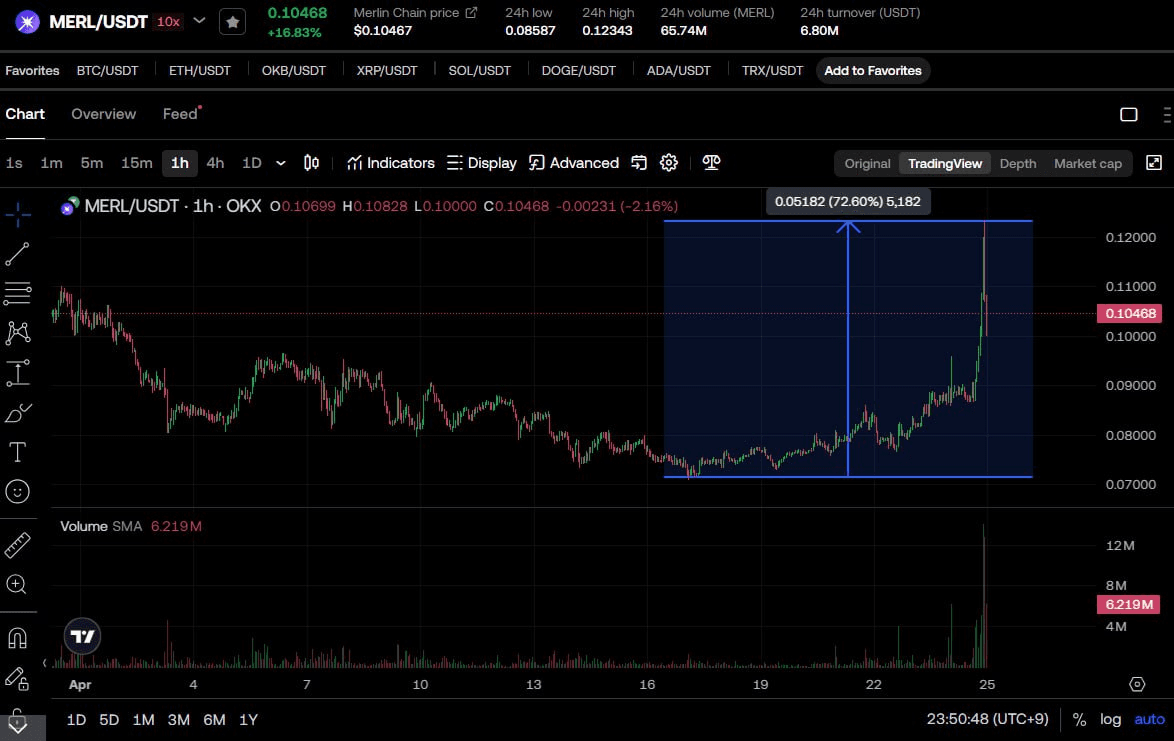Viewport: 1174px width, 741px height.
Task: Select the 1s timeframe
Action: pos(14,163)
